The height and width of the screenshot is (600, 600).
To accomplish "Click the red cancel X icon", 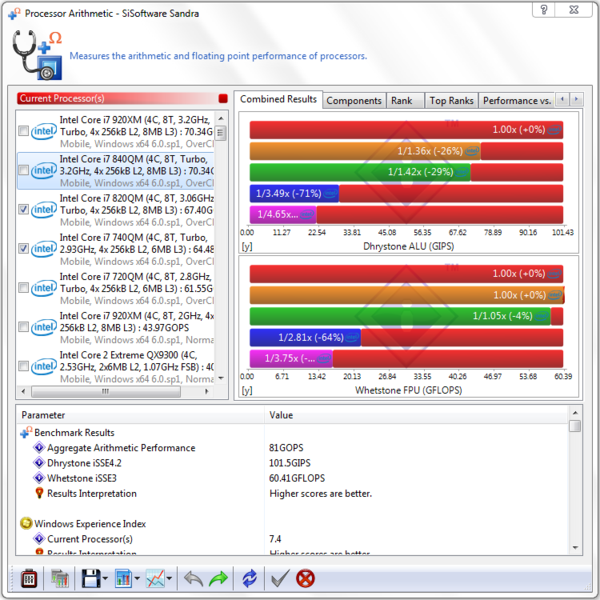I will pyautogui.click(x=305, y=578).
